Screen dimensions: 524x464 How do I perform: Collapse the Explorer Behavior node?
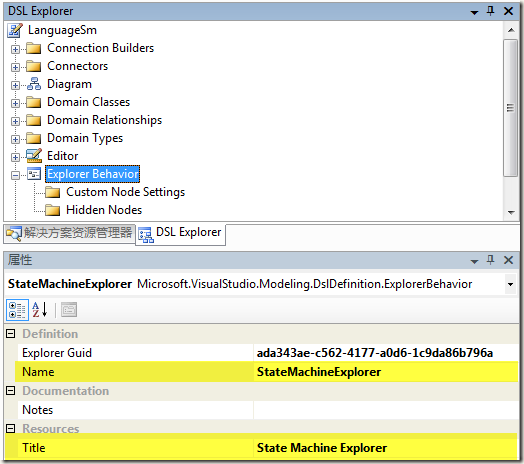click(x=15, y=175)
